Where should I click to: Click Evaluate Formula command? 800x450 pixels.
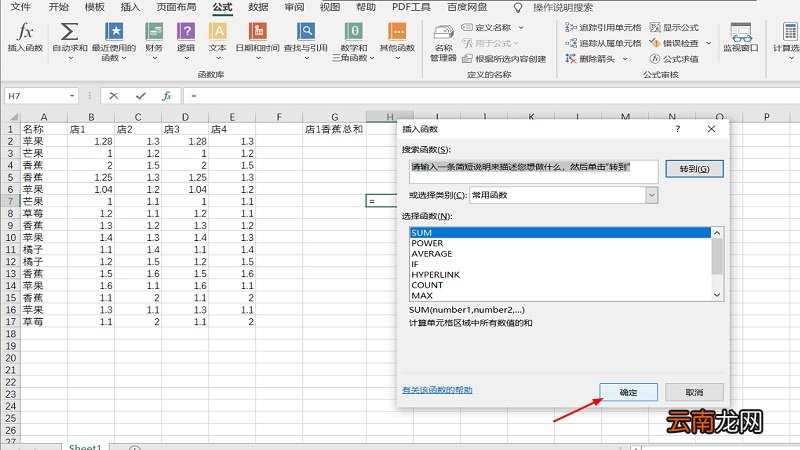[x=674, y=59]
